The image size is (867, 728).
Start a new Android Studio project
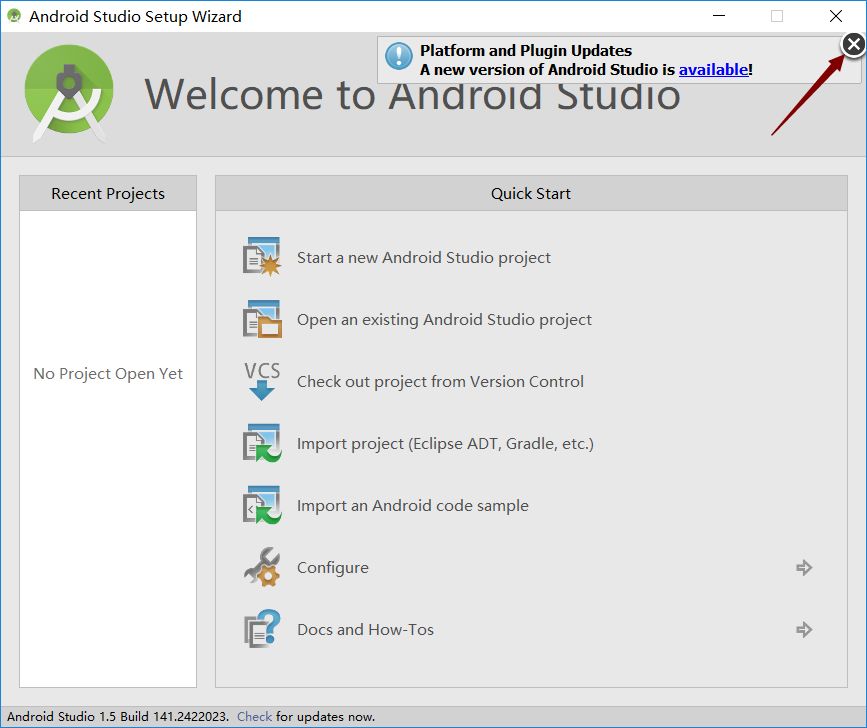[x=424, y=258]
